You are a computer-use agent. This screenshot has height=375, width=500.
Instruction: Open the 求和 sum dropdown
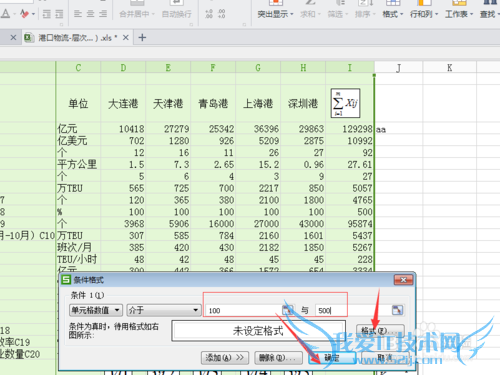[310, 14]
